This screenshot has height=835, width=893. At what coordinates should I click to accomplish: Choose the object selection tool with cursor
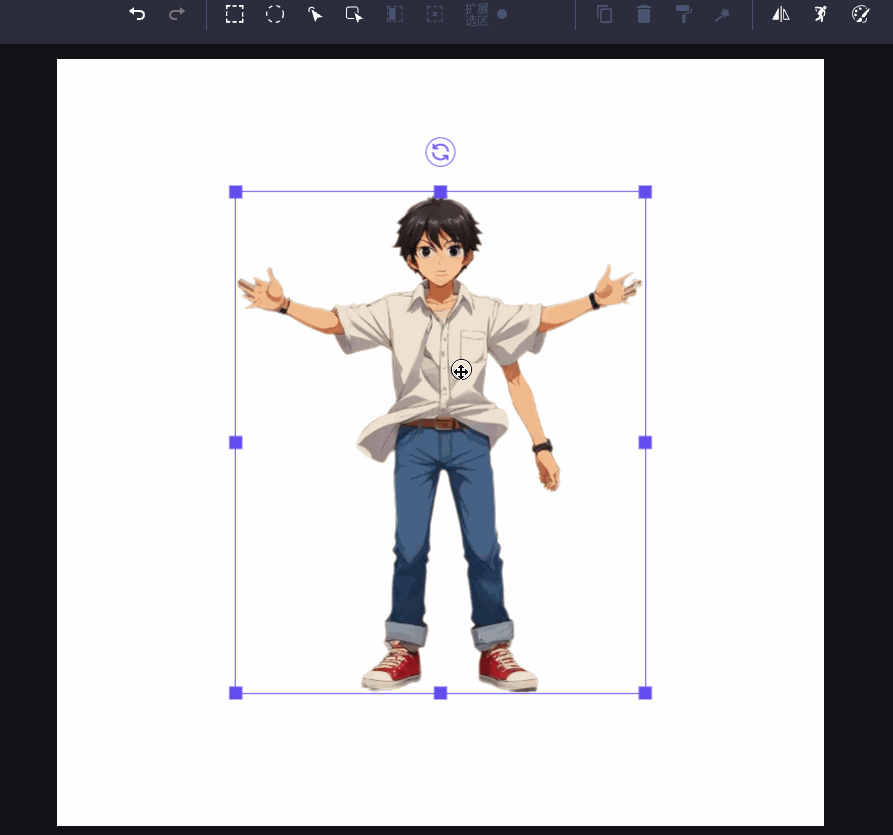pos(354,14)
